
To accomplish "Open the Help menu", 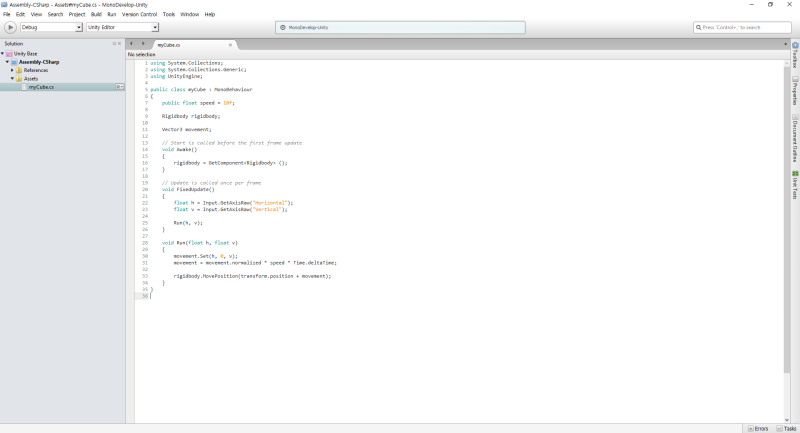I will pyautogui.click(x=210, y=14).
